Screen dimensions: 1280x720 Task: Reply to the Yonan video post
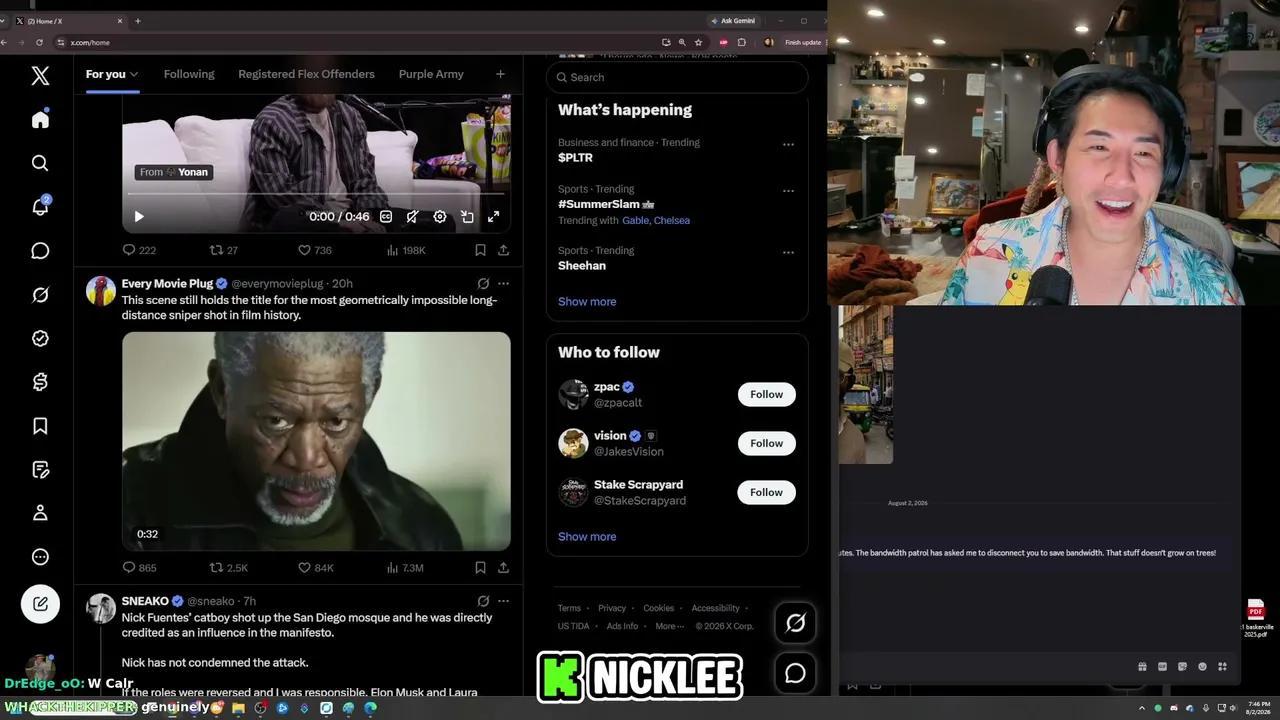click(x=139, y=250)
